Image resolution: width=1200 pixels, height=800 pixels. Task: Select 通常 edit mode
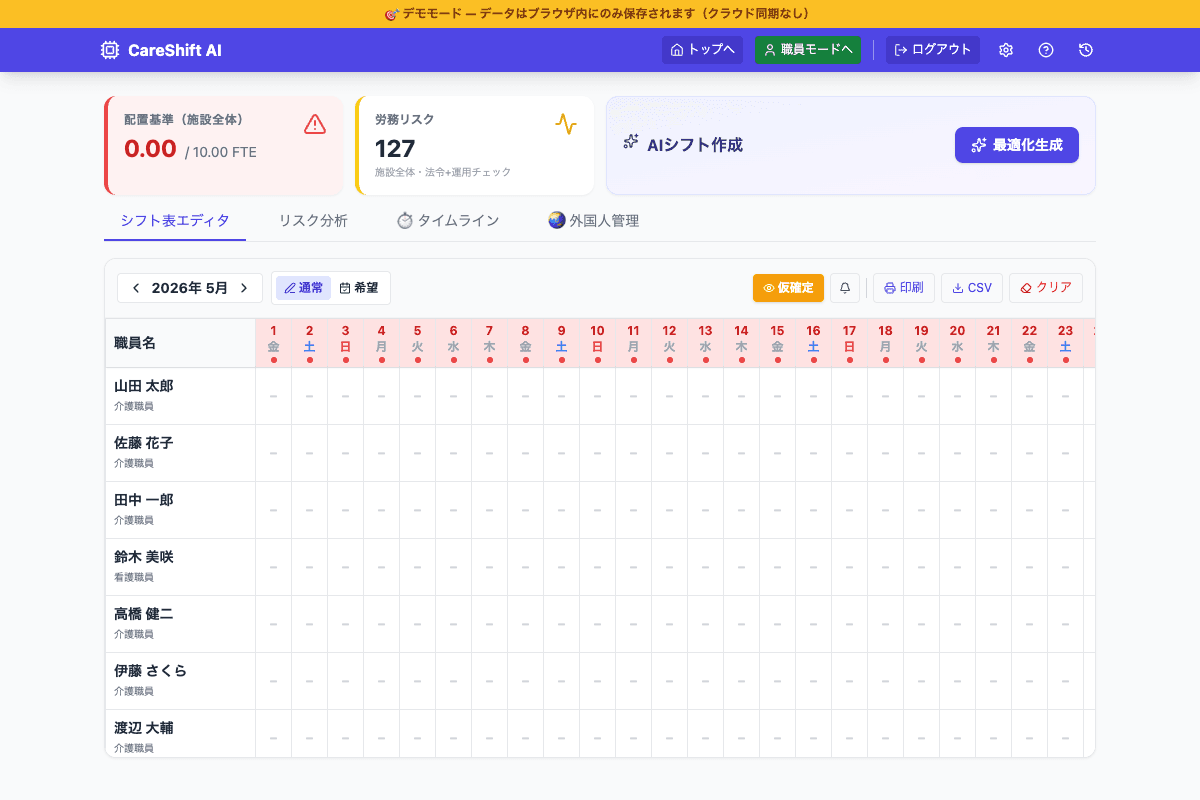pos(304,288)
